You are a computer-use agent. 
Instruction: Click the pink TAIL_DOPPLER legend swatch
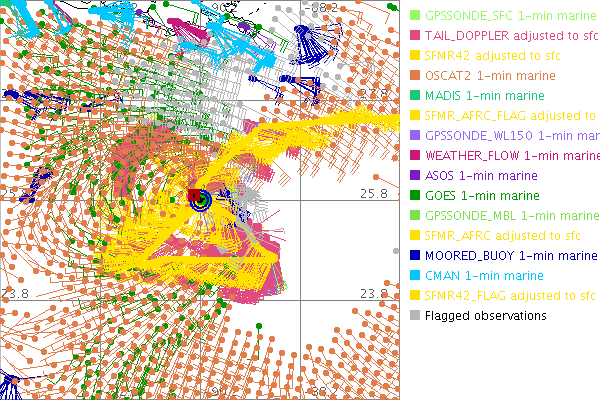(415, 36)
